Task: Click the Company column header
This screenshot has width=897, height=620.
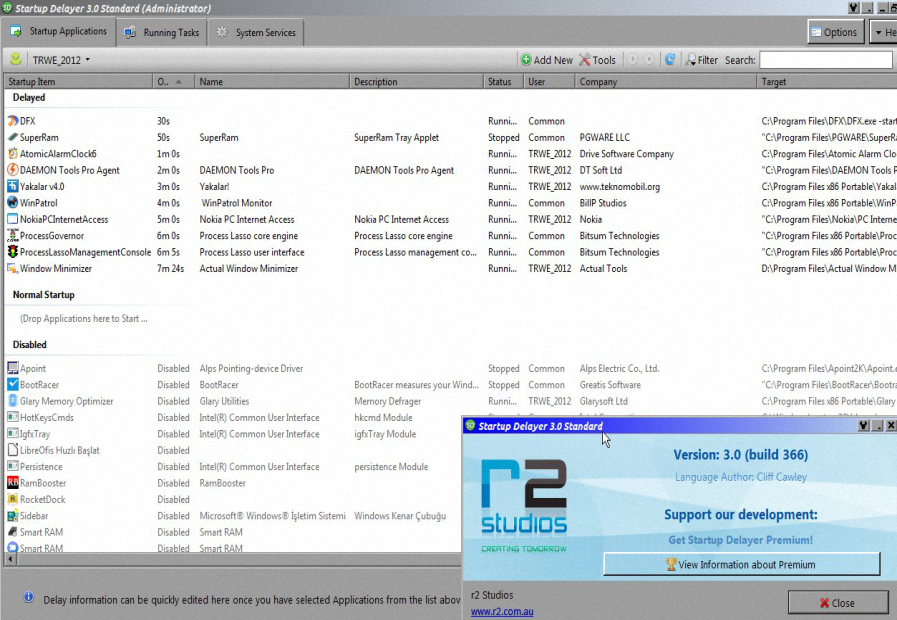Action: pyautogui.click(x=665, y=82)
